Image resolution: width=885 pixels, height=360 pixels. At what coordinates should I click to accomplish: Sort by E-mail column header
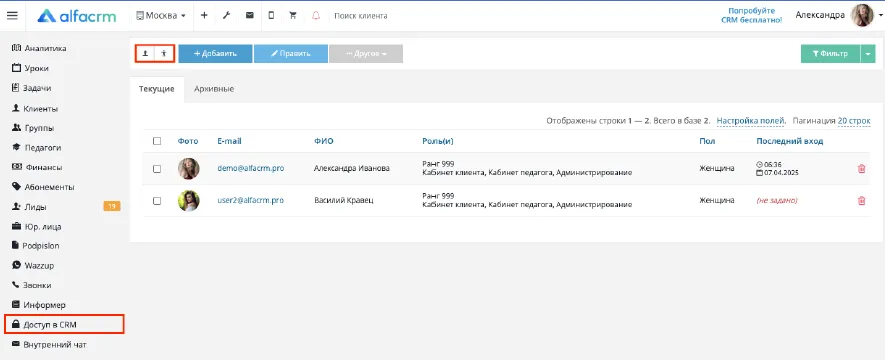(x=229, y=141)
